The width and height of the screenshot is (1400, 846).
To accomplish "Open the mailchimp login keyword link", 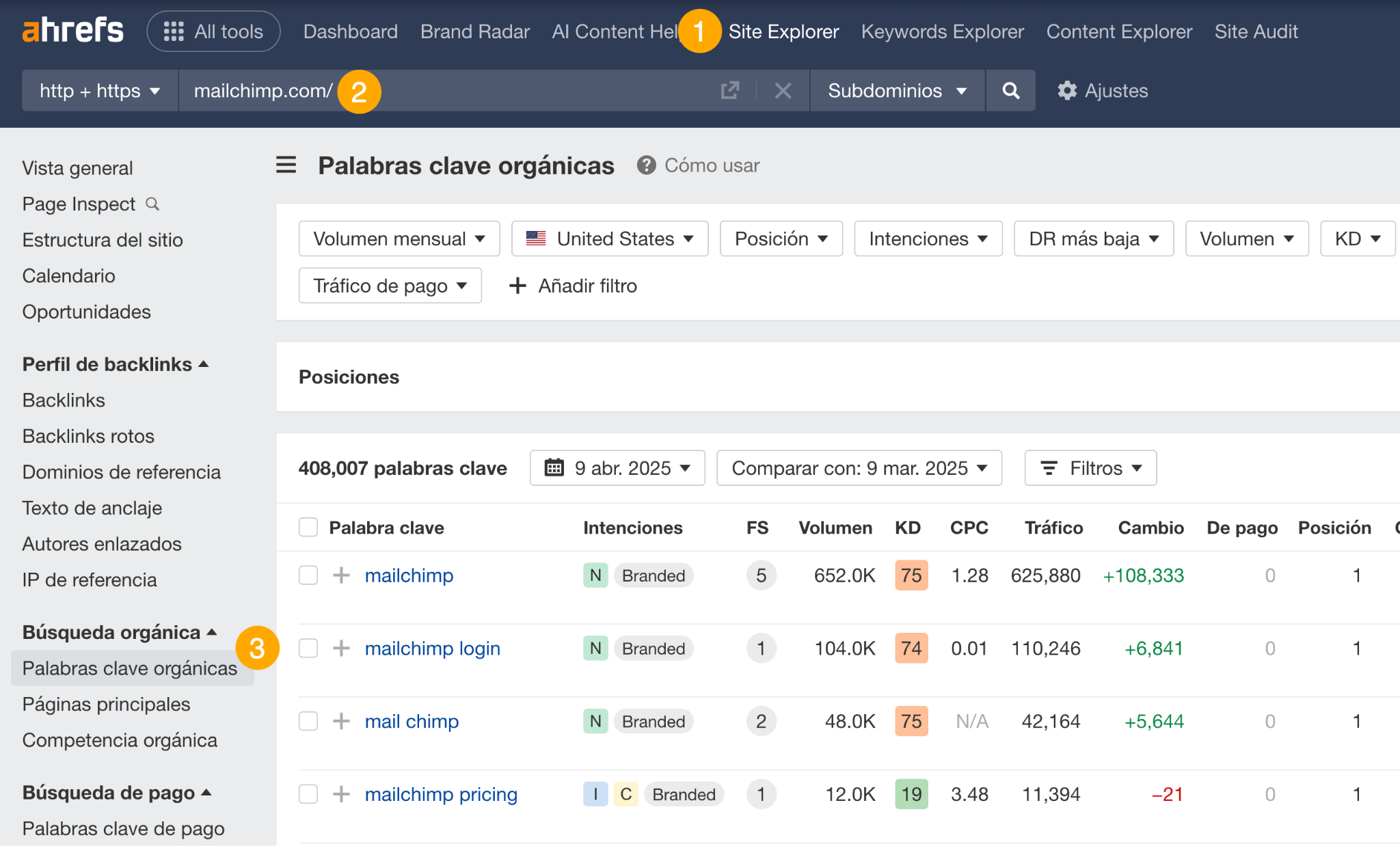I will click(x=433, y=649).
